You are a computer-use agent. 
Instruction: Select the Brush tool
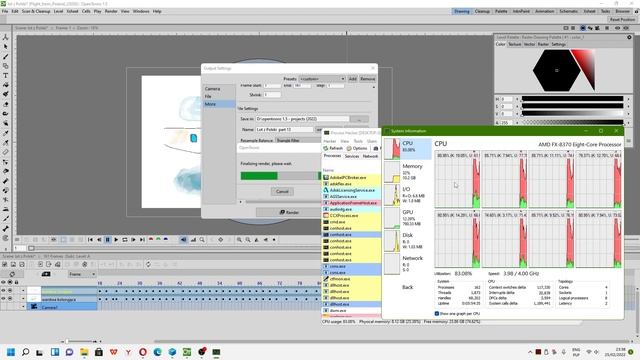(6, 56)
